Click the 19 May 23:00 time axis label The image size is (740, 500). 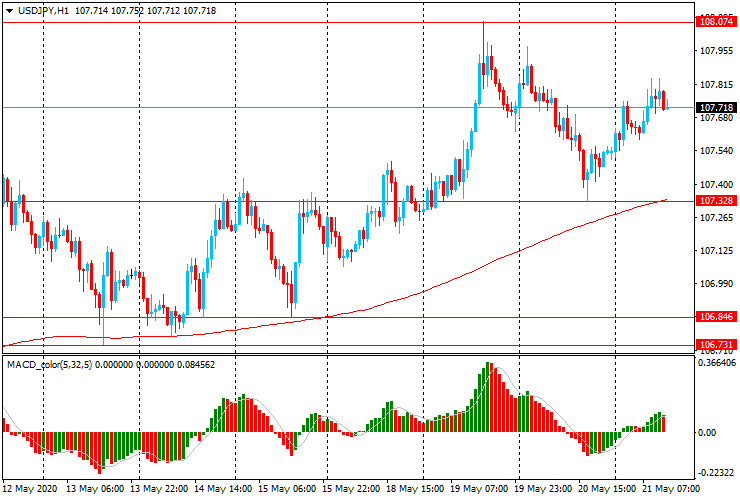(x=543, y=488)
